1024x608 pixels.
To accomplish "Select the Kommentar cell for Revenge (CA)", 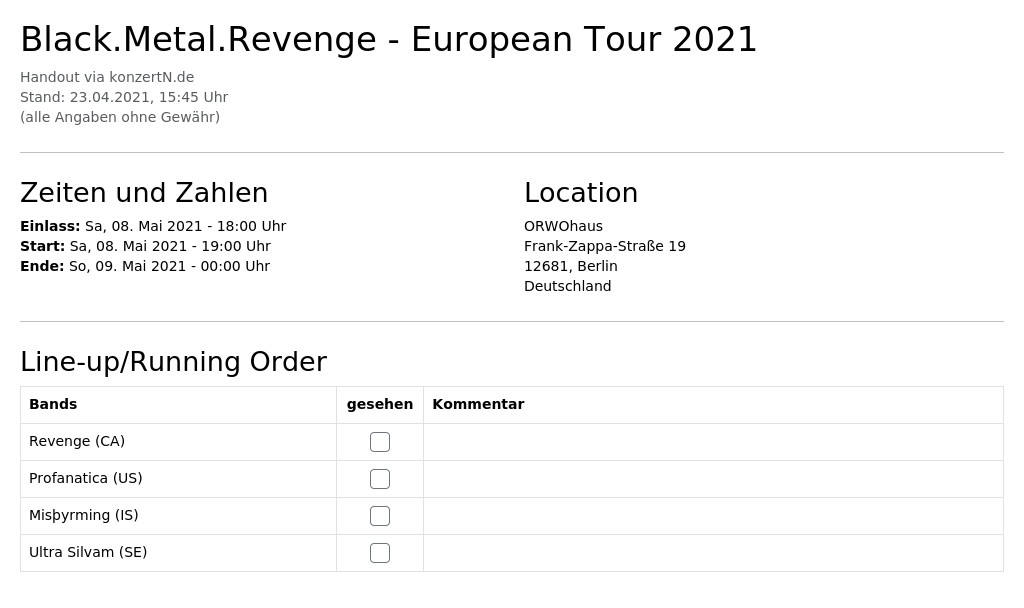I will point(713,442).
